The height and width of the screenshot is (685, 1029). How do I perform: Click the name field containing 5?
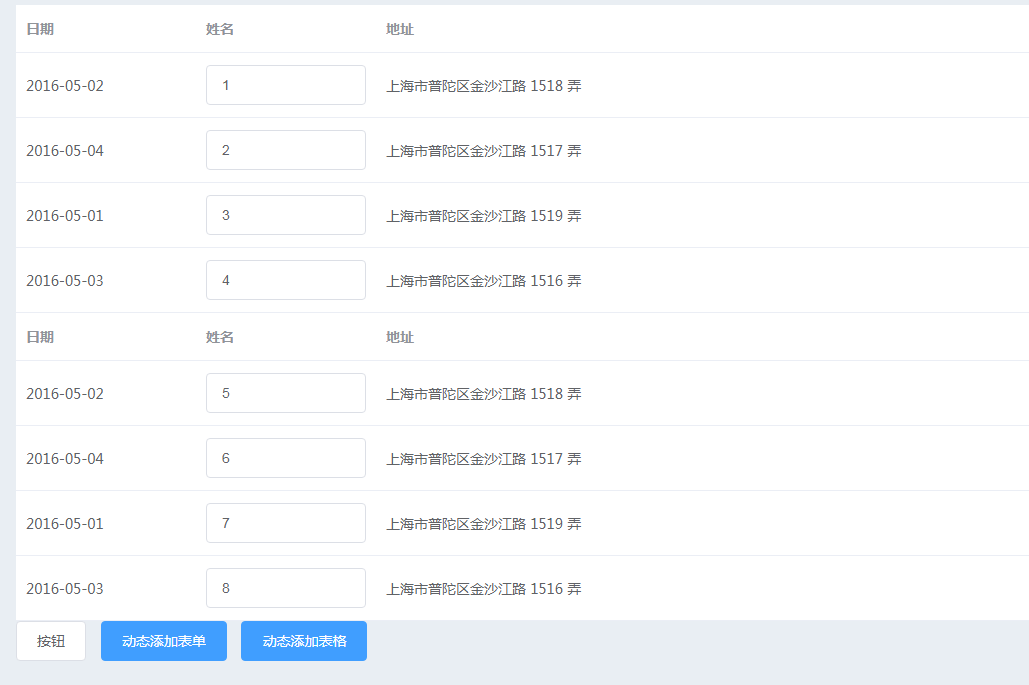point(285,393)
